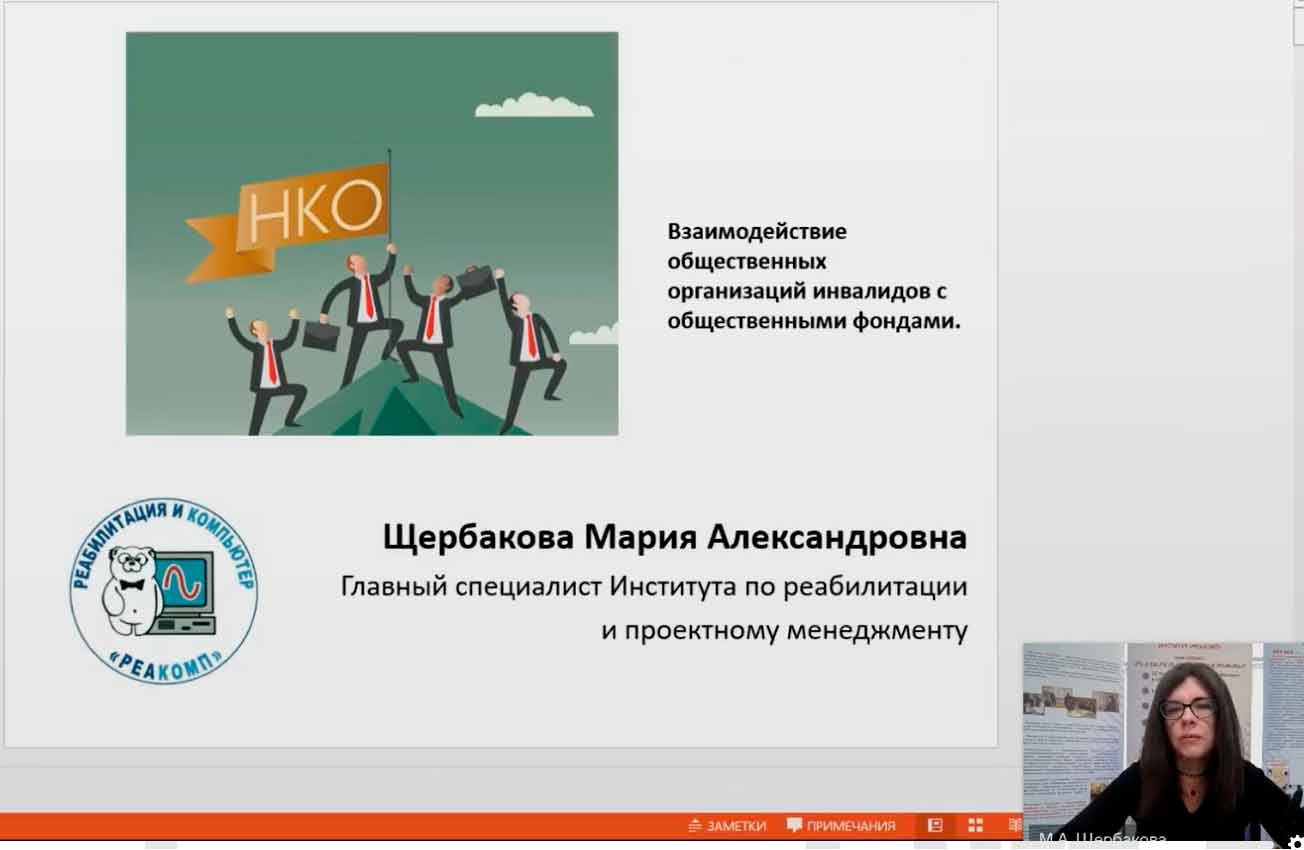Select the slide title about общественных организаций
Image resolution: width=1304 pixels, height=850 pixels.
(806, 276)
